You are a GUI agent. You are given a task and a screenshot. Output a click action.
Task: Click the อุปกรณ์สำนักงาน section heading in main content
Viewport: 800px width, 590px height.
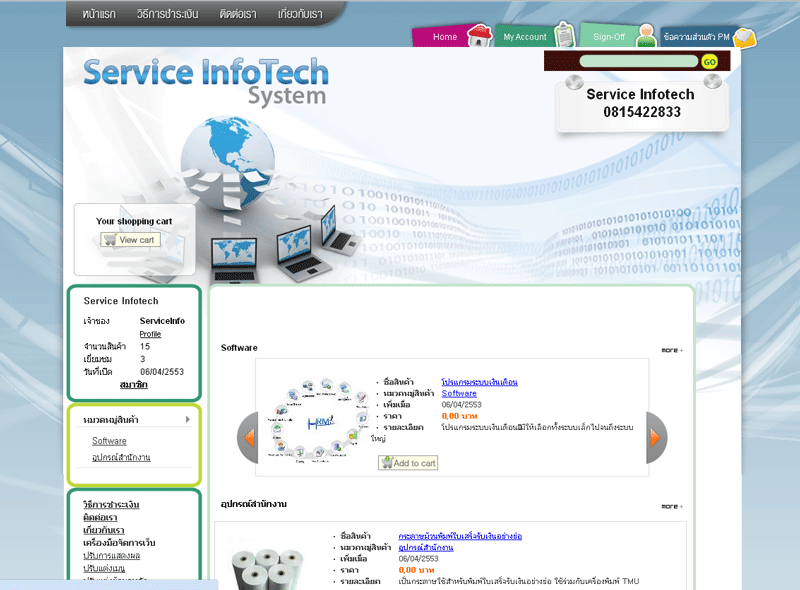(x=254, y=504)
